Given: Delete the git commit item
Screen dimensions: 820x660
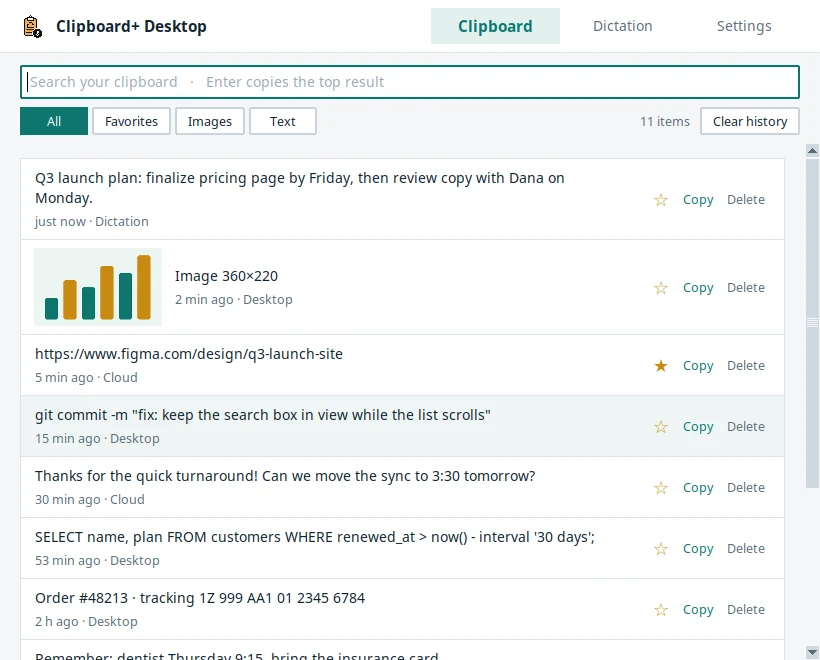Looking at the screenshot, I should [746, 427].
